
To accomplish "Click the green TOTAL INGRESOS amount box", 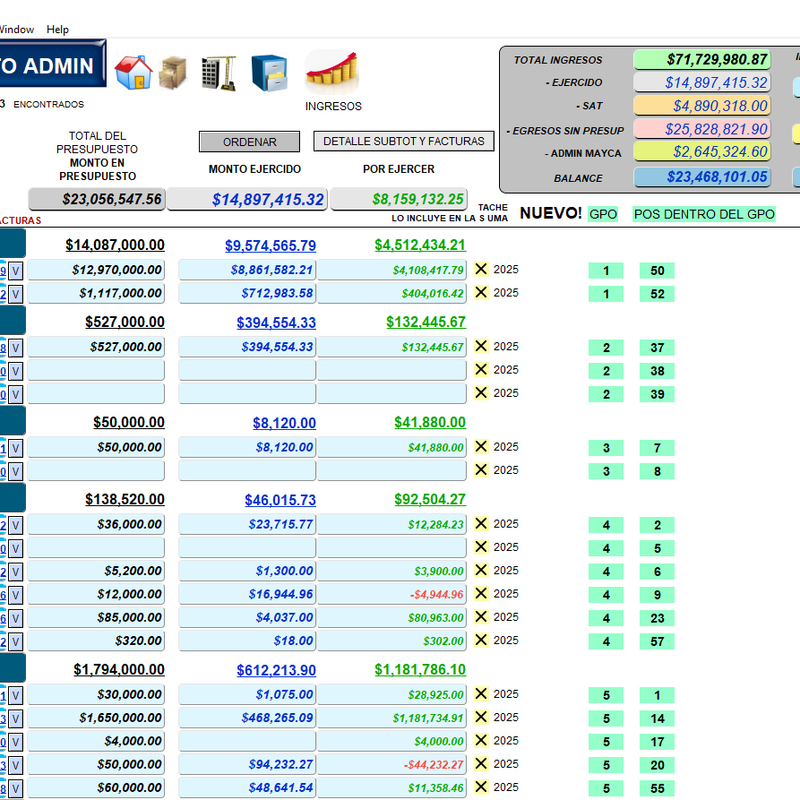I will click(x=703, y=60).
